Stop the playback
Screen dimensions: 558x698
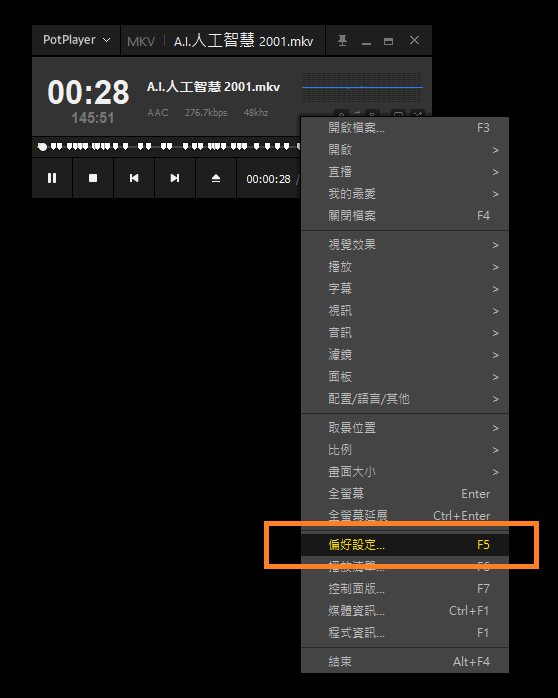(93, 178)
